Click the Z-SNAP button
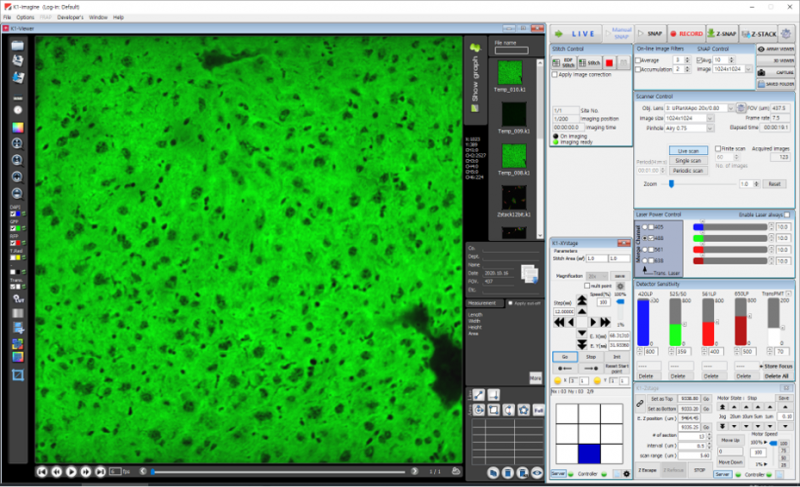The width and height of the screenshot is (800, 487). [722, 34]
